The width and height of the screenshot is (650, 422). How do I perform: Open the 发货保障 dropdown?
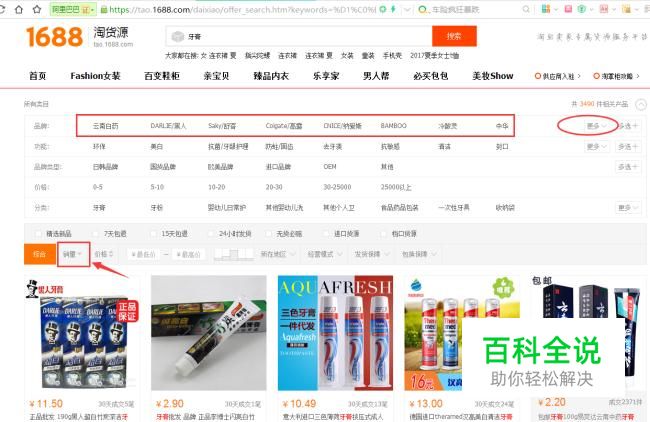[x=372, y=254]
